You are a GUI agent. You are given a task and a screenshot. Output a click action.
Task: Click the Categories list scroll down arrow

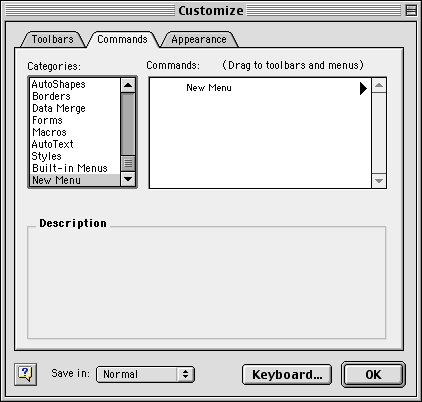tap(128, 179)
